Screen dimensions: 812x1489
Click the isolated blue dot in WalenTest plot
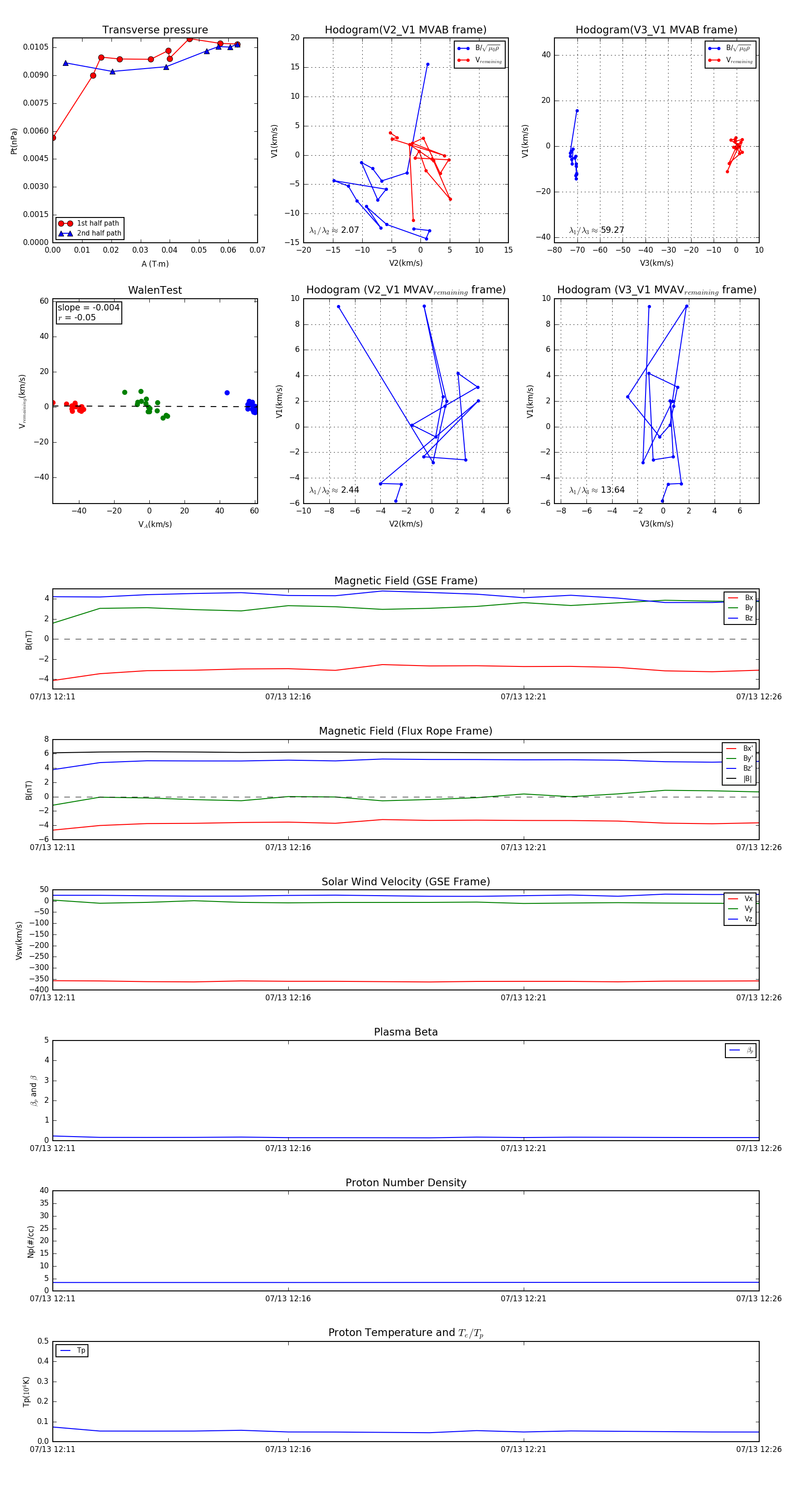(227, 393)
